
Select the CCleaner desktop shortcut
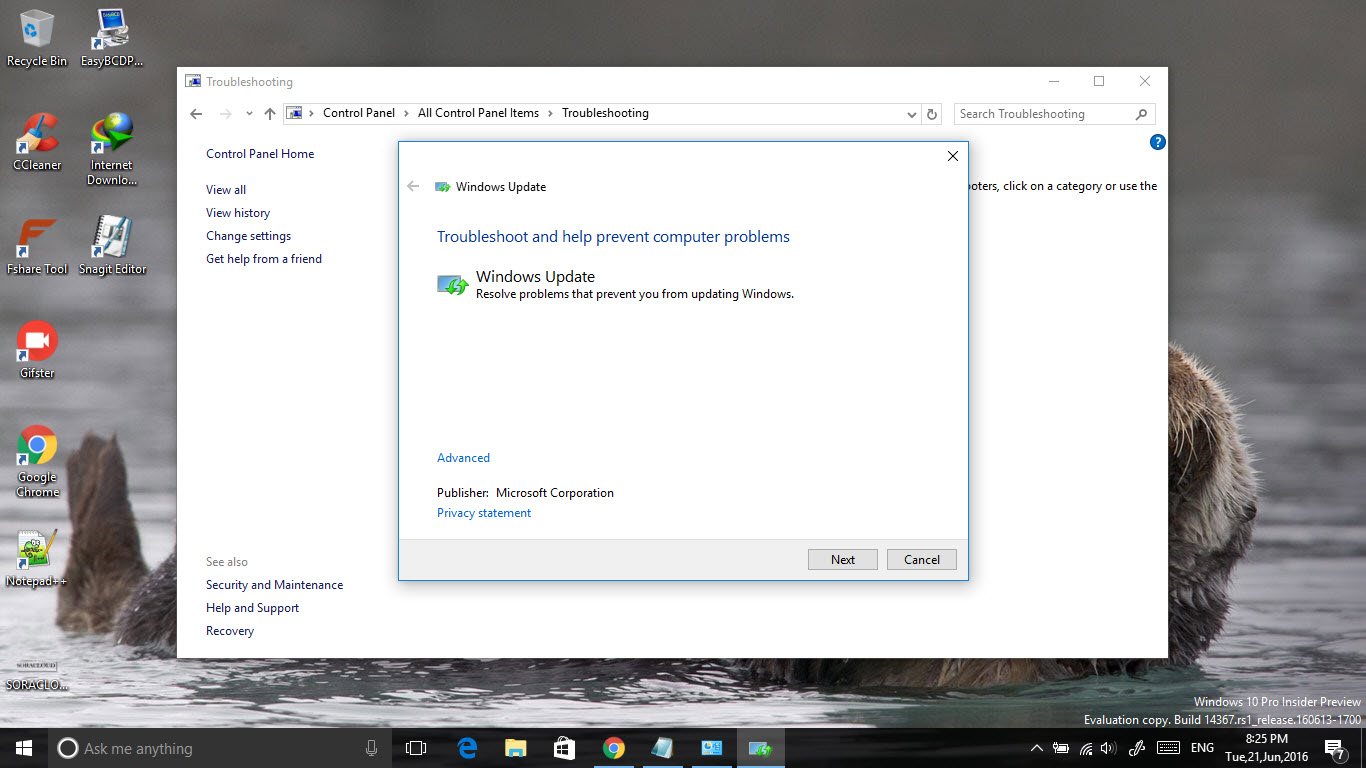(x=37, y=142)
